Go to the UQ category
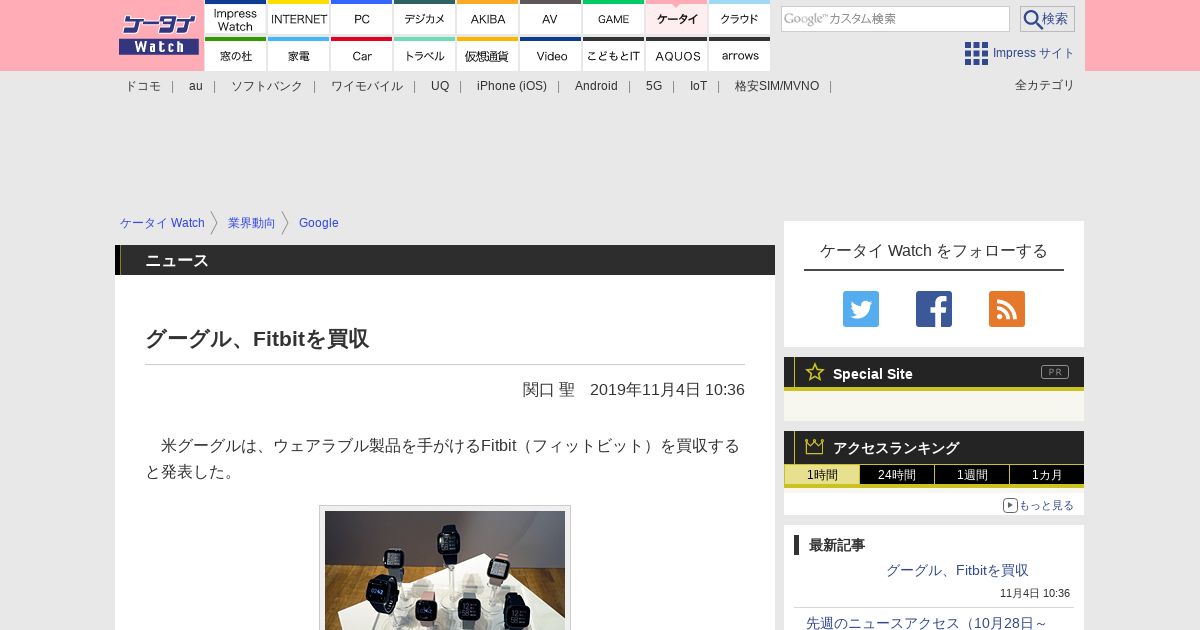 440,86
